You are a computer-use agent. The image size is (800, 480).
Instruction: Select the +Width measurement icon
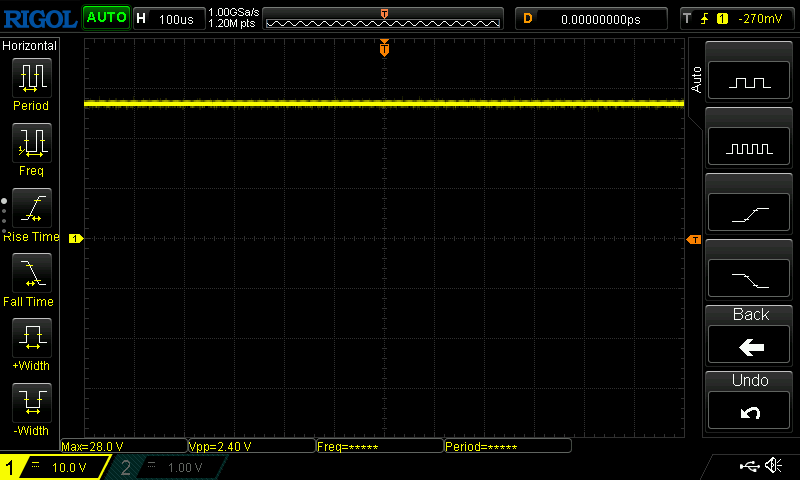coord(32,337)
